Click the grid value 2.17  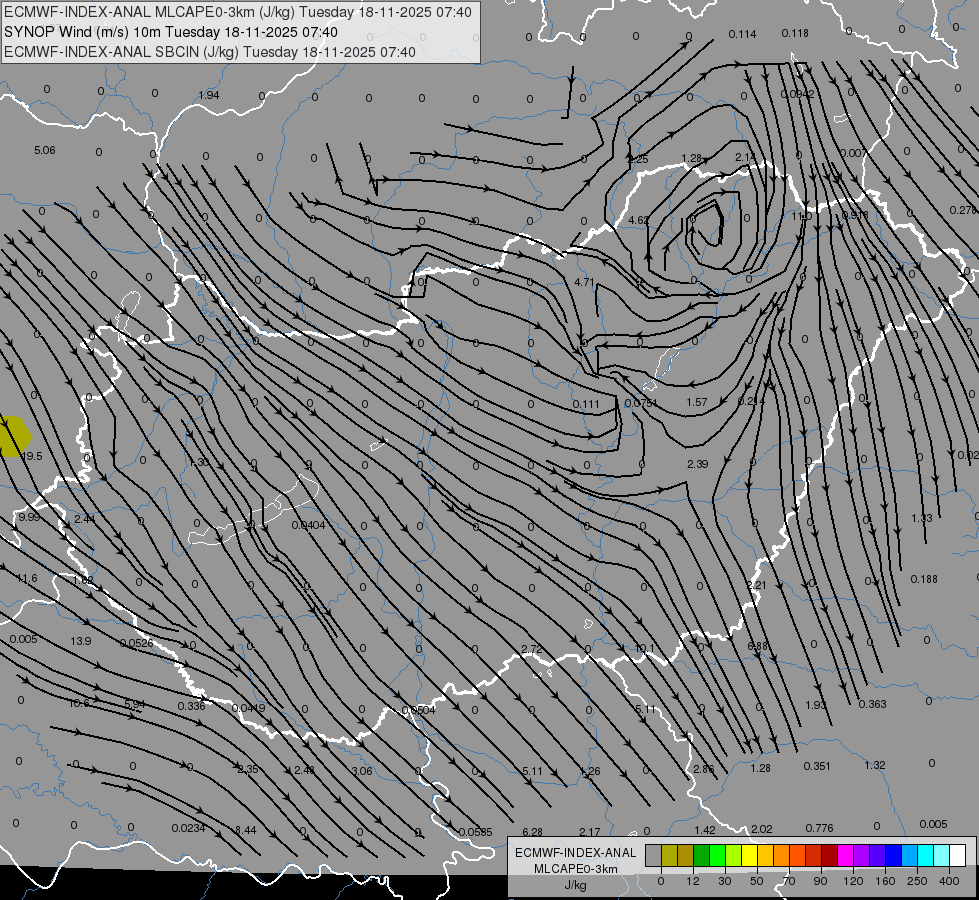[x=589, y=832]
